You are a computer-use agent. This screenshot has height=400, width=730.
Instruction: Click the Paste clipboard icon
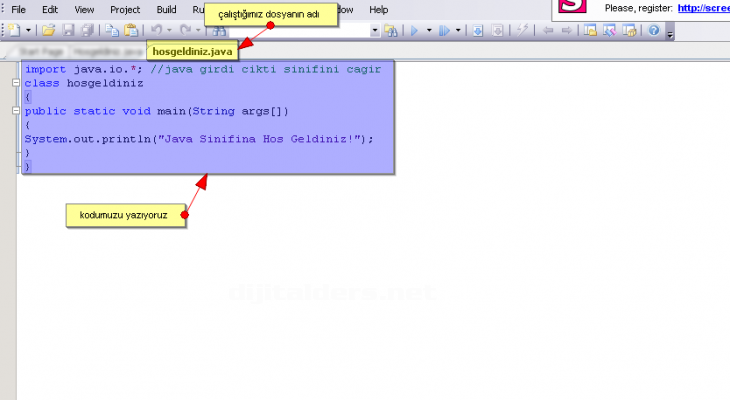[x=131, y=30]
